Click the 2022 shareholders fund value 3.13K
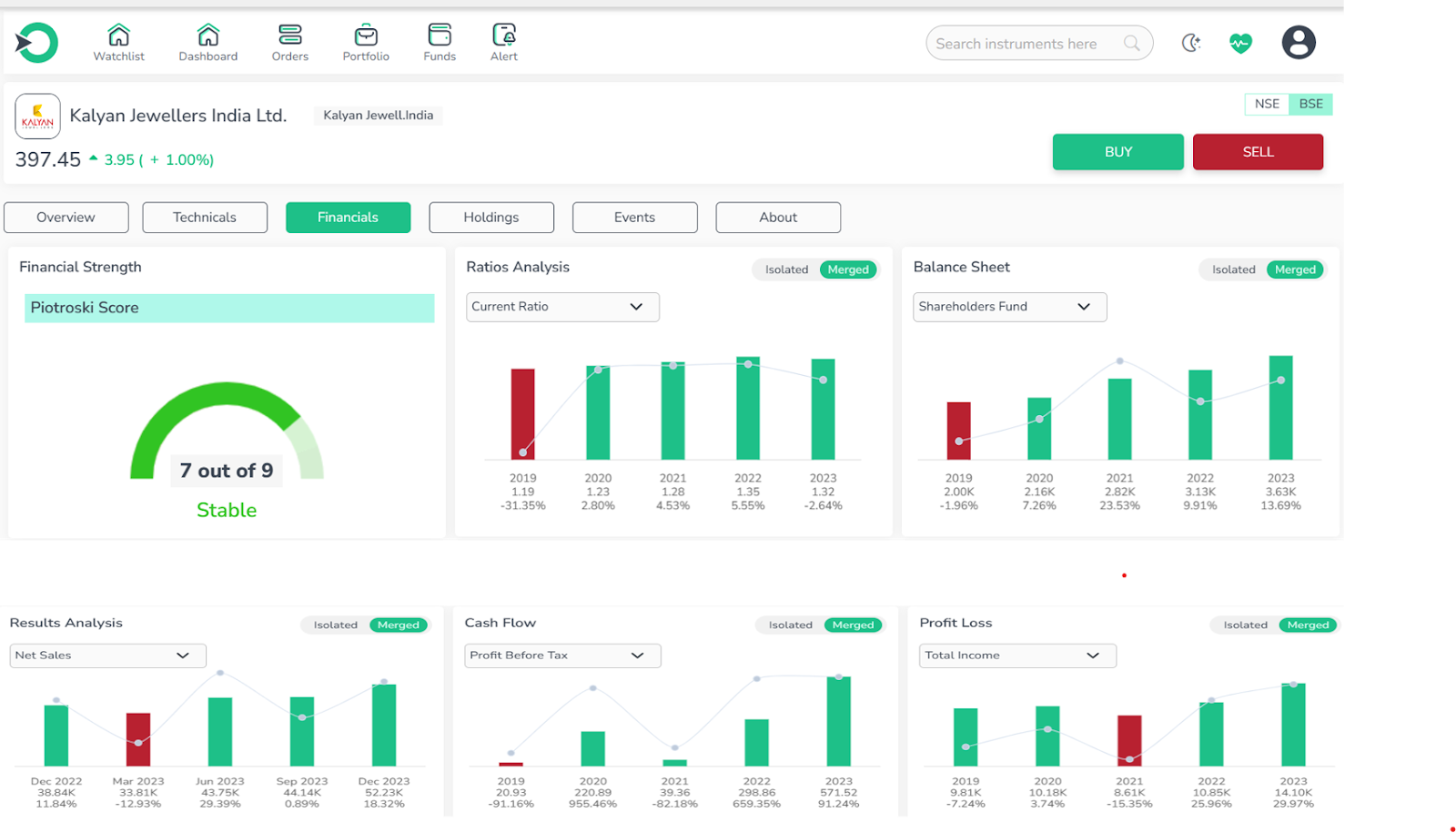Viewport: 1456px width, 833px height. [1200, 492]
